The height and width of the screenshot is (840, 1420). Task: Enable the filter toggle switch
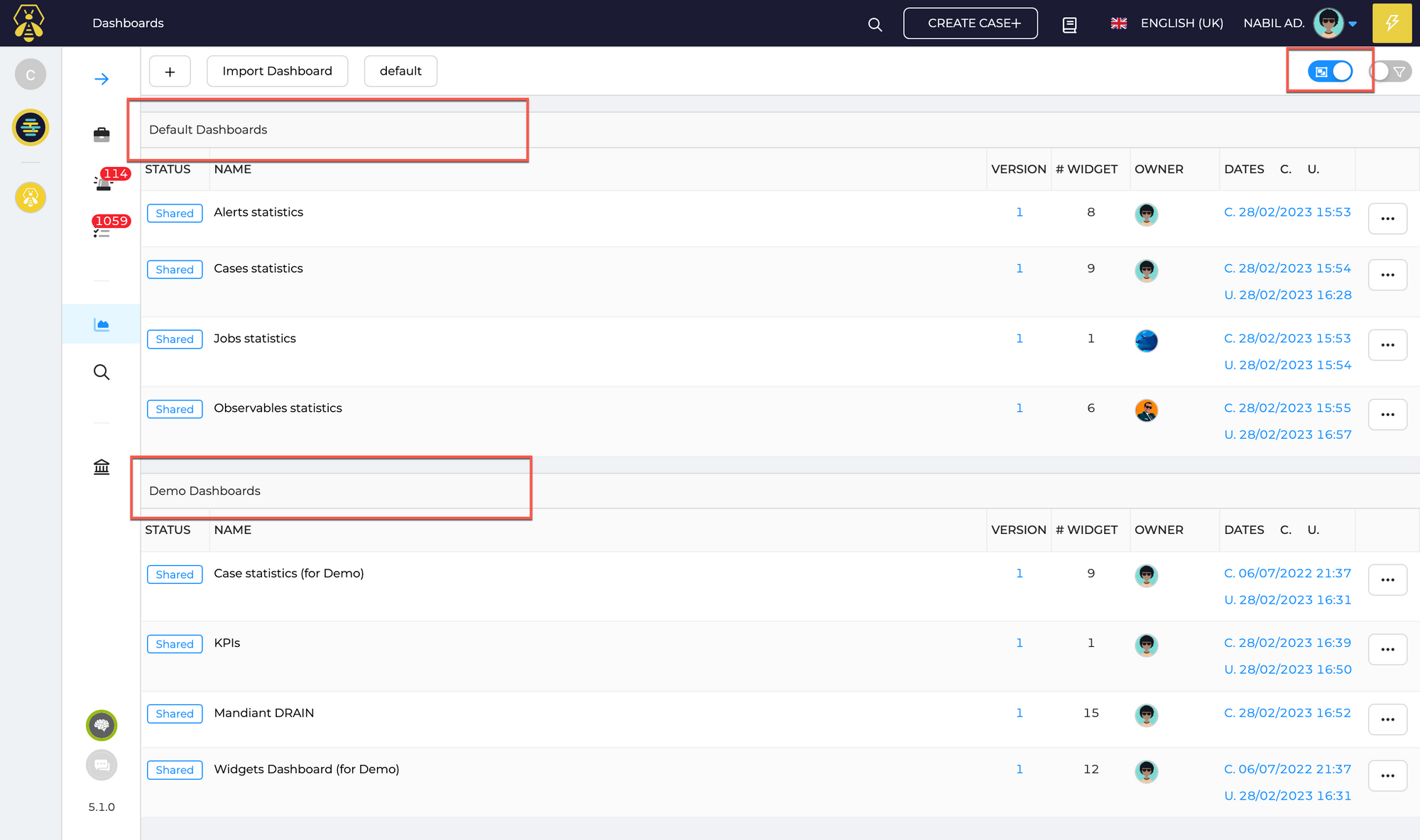click(1389, 71)
